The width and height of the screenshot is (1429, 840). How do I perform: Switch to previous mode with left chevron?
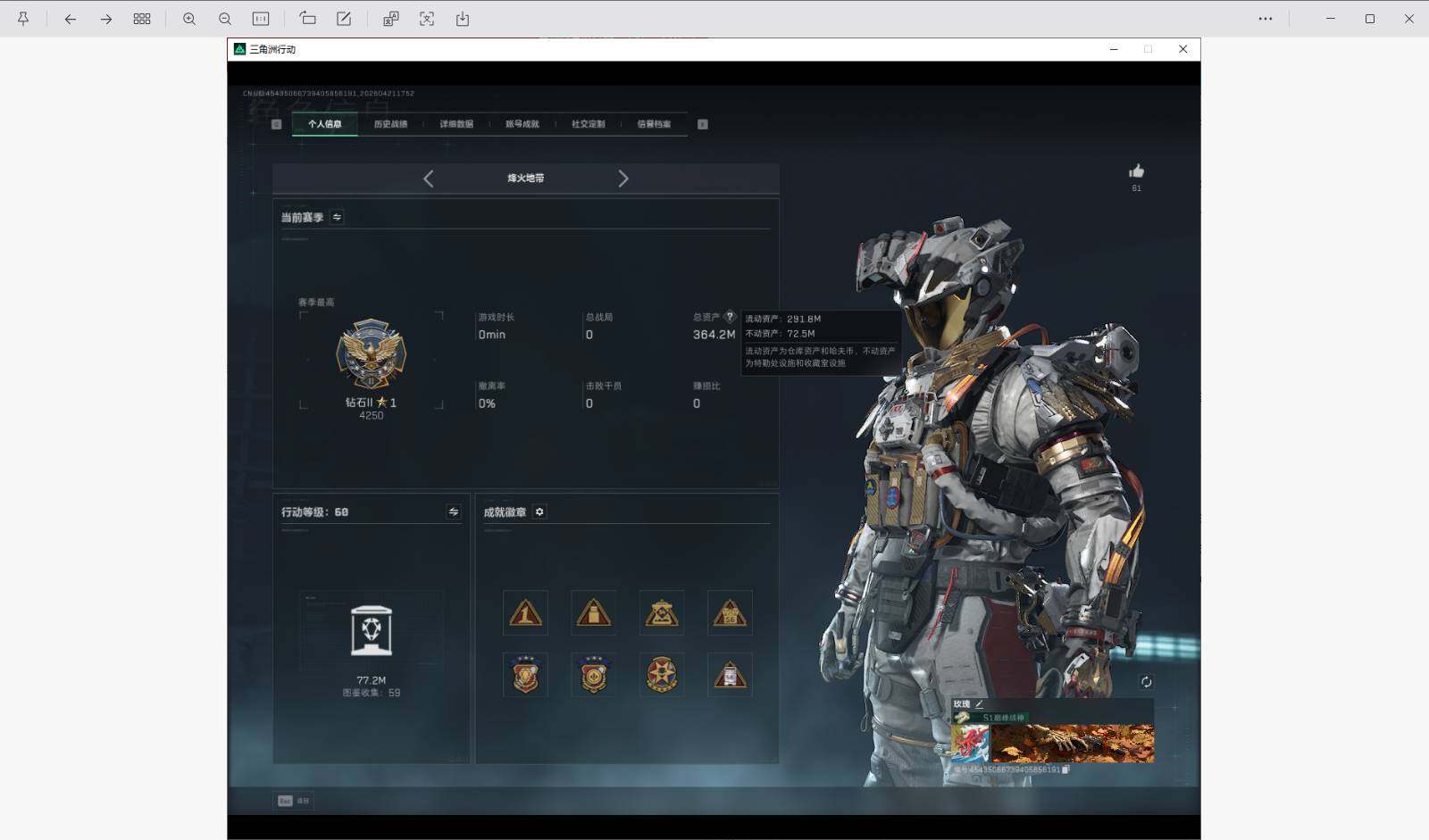[429, 179]
